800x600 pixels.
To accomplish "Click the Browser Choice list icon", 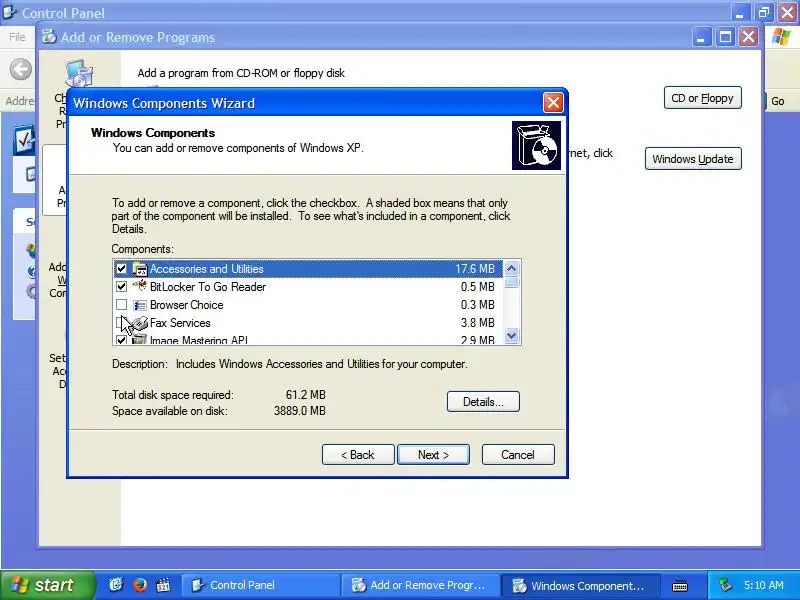I will [140, 305].
